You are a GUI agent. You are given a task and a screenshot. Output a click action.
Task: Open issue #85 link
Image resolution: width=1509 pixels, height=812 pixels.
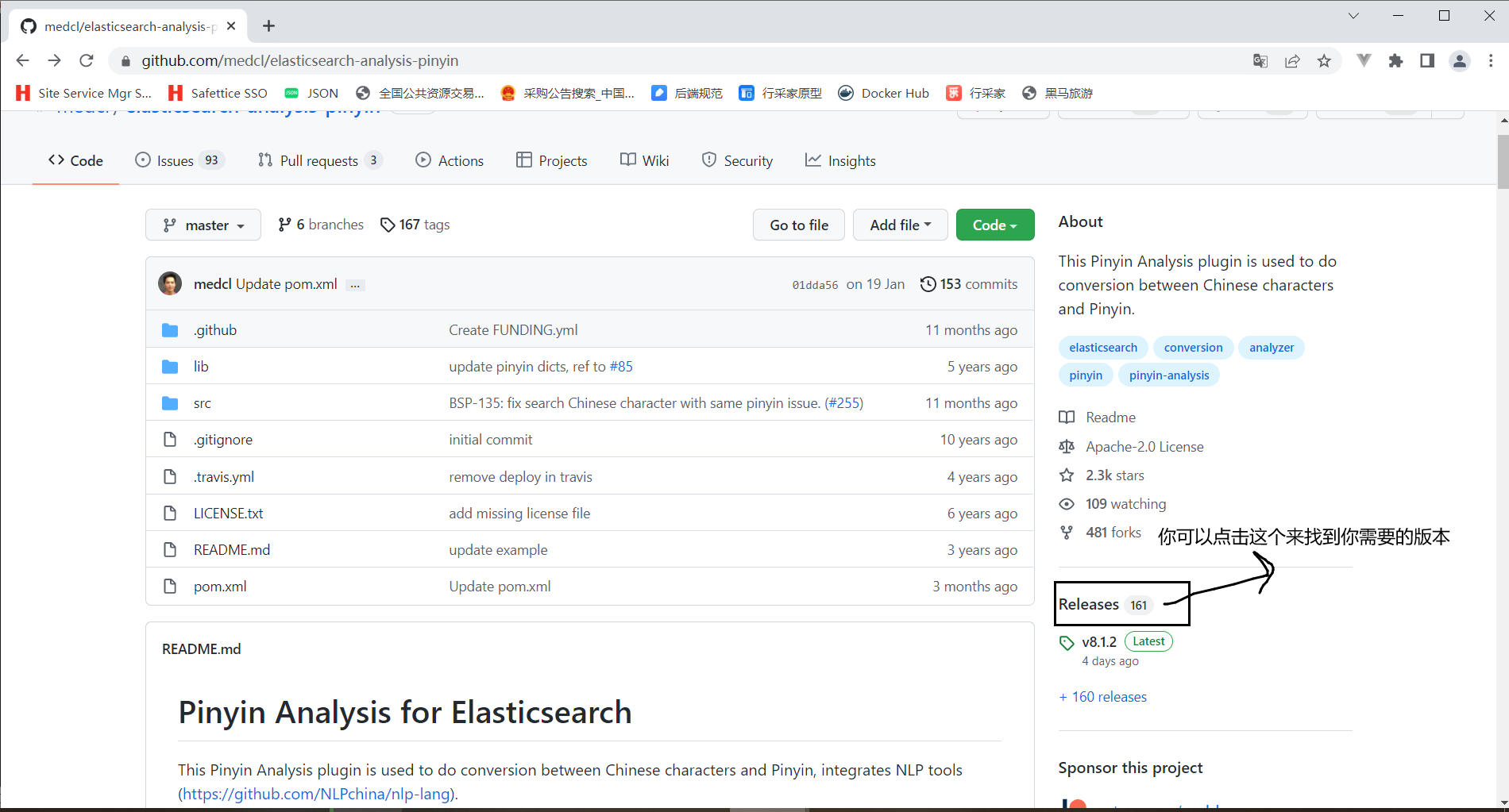click(x=621, y=367)
